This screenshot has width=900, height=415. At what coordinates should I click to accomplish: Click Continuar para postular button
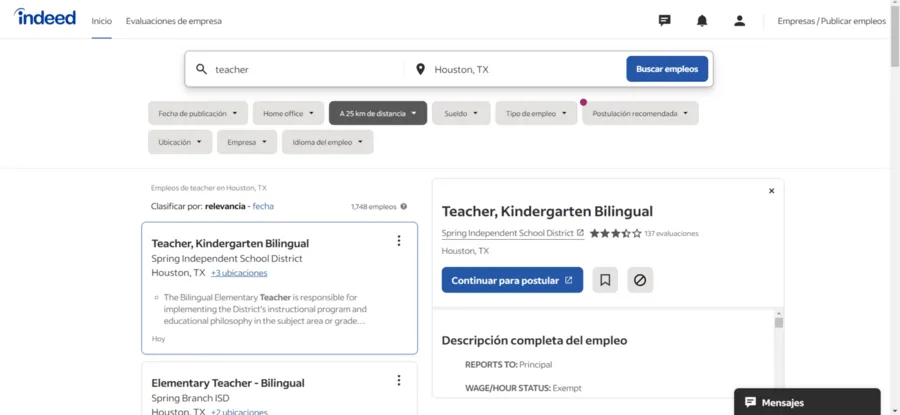(512, 280)
